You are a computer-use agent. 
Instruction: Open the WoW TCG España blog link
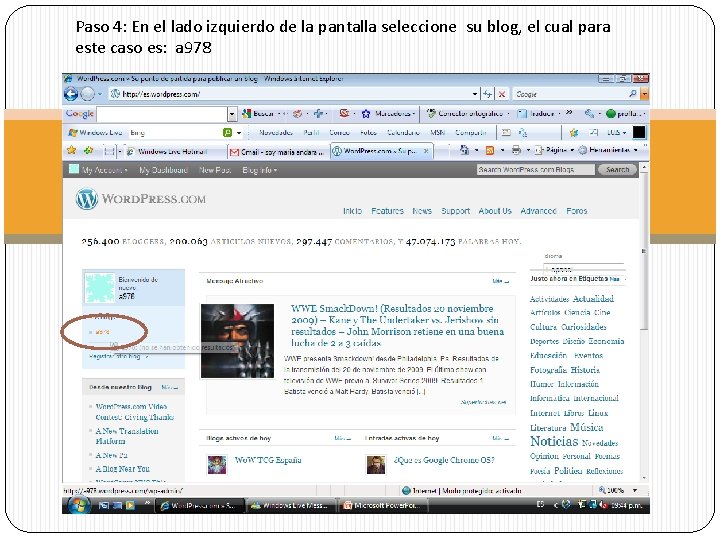click(x=268, y=460)
